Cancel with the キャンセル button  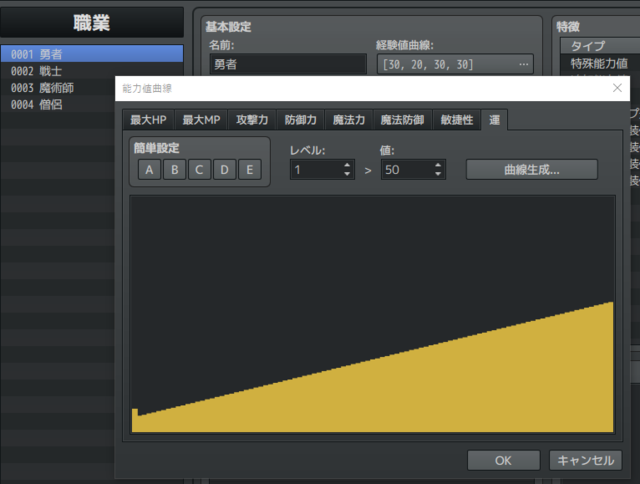click(x=586, y=460)
